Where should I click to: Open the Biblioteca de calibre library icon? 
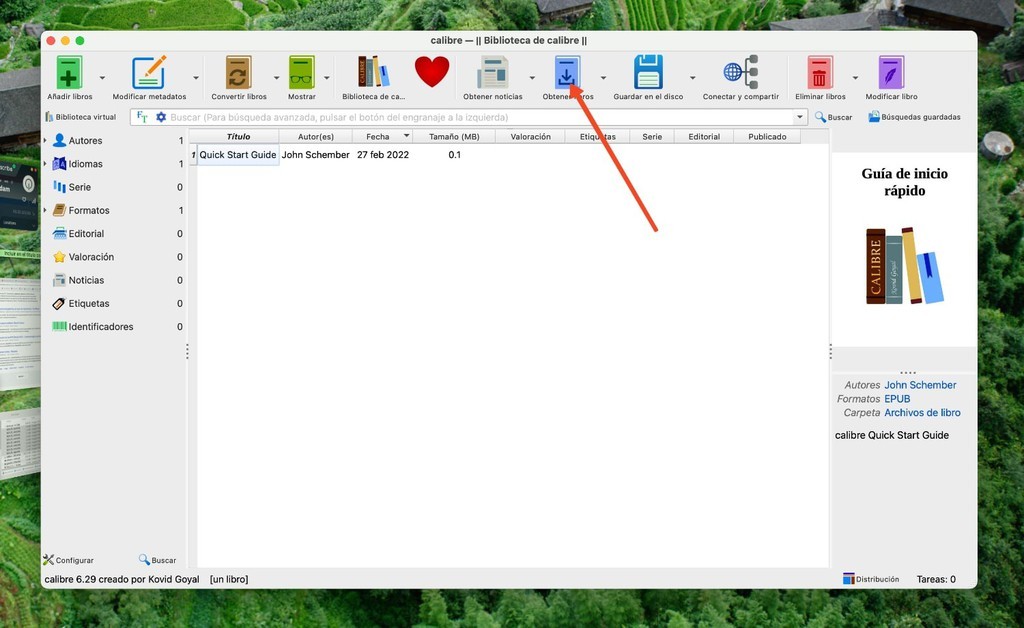tap(373, 72)
